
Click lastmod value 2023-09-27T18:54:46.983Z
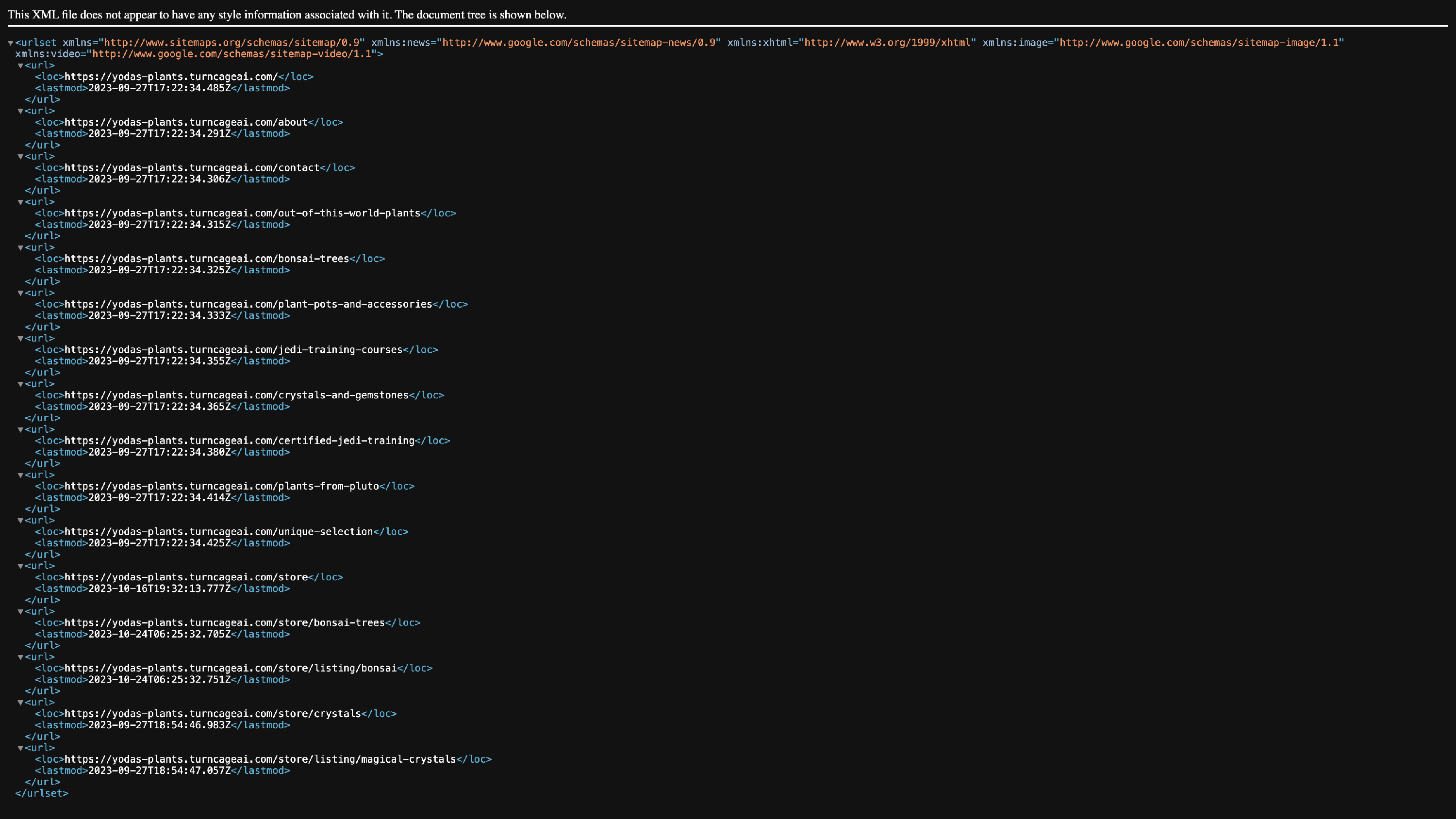159,725
